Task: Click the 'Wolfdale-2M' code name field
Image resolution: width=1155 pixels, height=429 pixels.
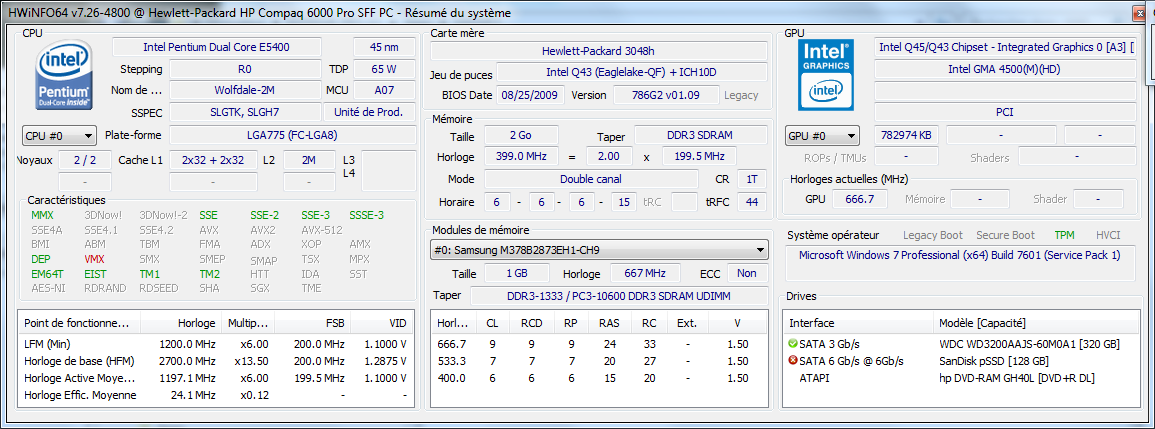Action: [245, 90]
